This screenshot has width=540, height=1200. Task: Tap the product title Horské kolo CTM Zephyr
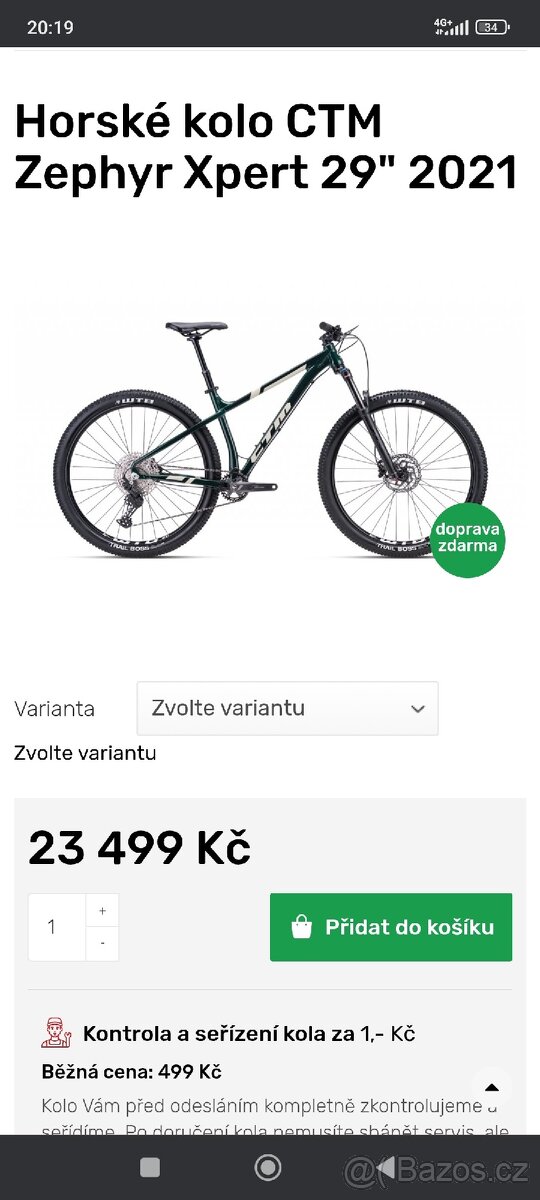coord(266,148)
